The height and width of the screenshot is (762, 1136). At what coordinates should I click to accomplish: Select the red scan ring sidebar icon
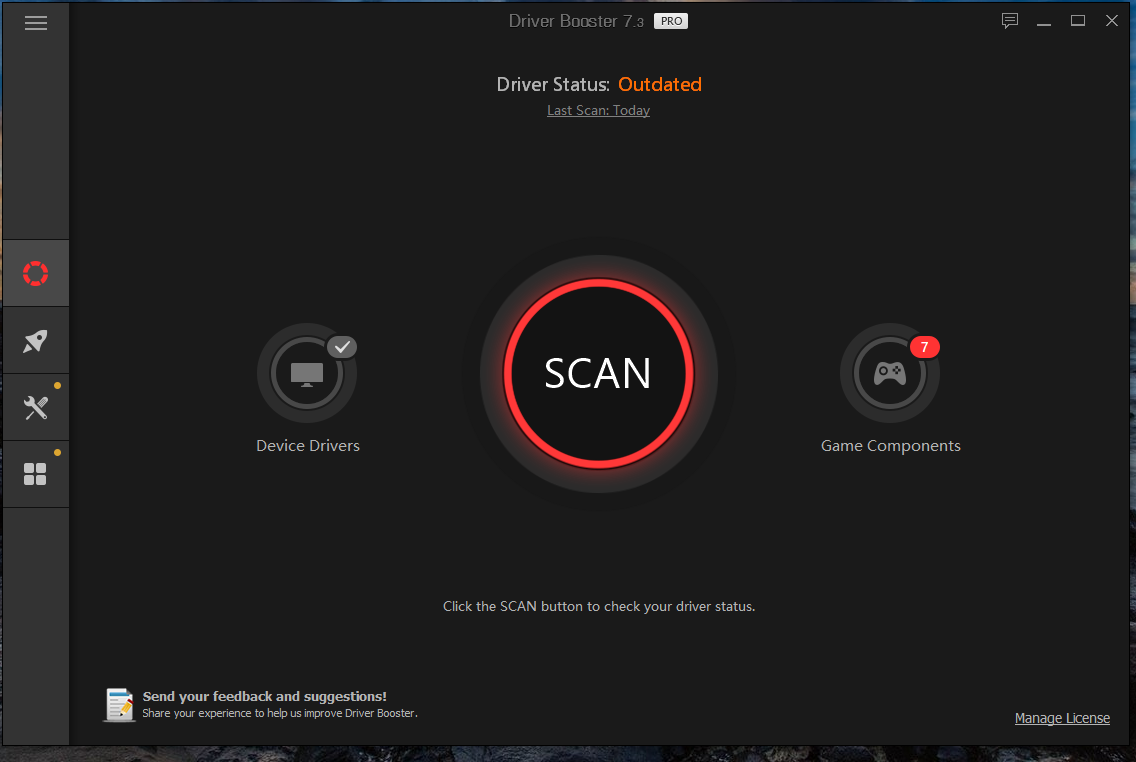[x=36, y=273]
